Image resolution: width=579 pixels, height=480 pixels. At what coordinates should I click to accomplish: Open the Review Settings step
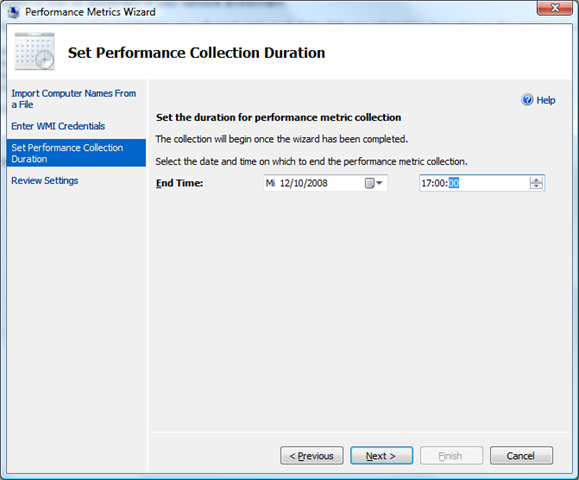pos(45,181)
